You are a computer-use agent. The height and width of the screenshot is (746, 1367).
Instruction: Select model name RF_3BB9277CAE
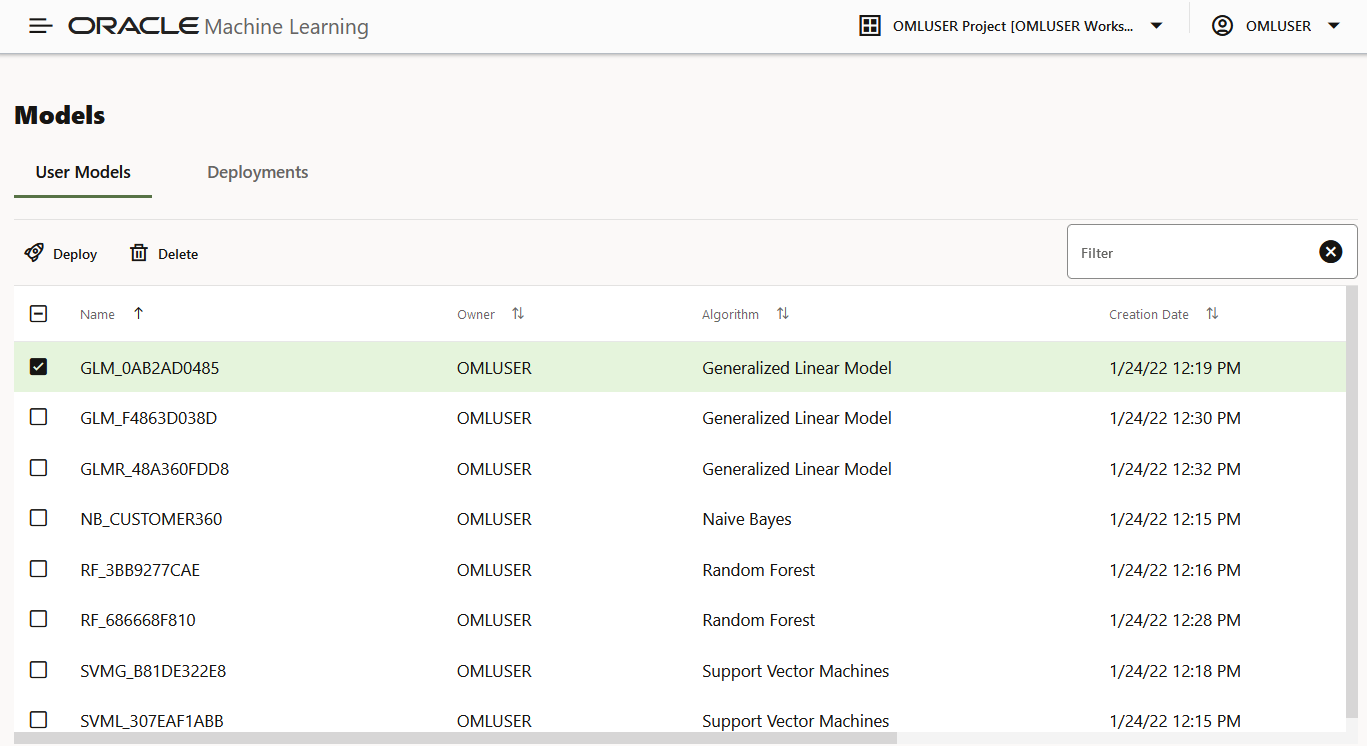(x=140, y=570)
